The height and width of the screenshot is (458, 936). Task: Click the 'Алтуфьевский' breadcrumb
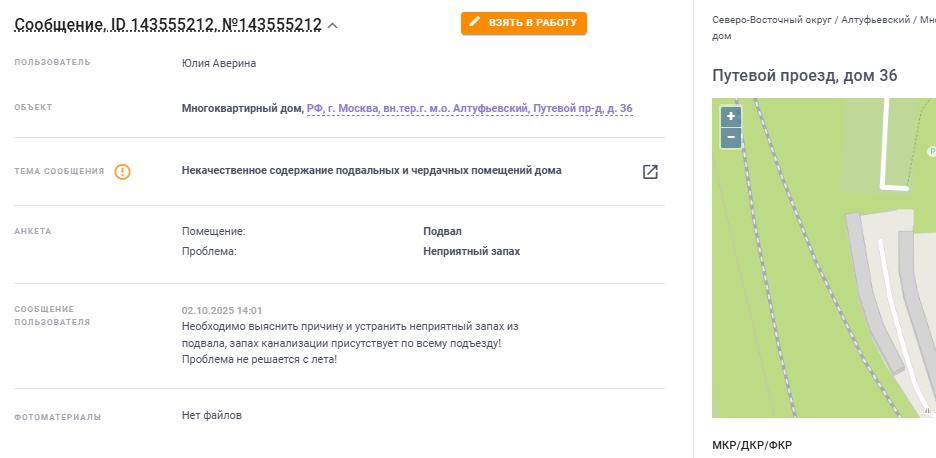(877, 20)
